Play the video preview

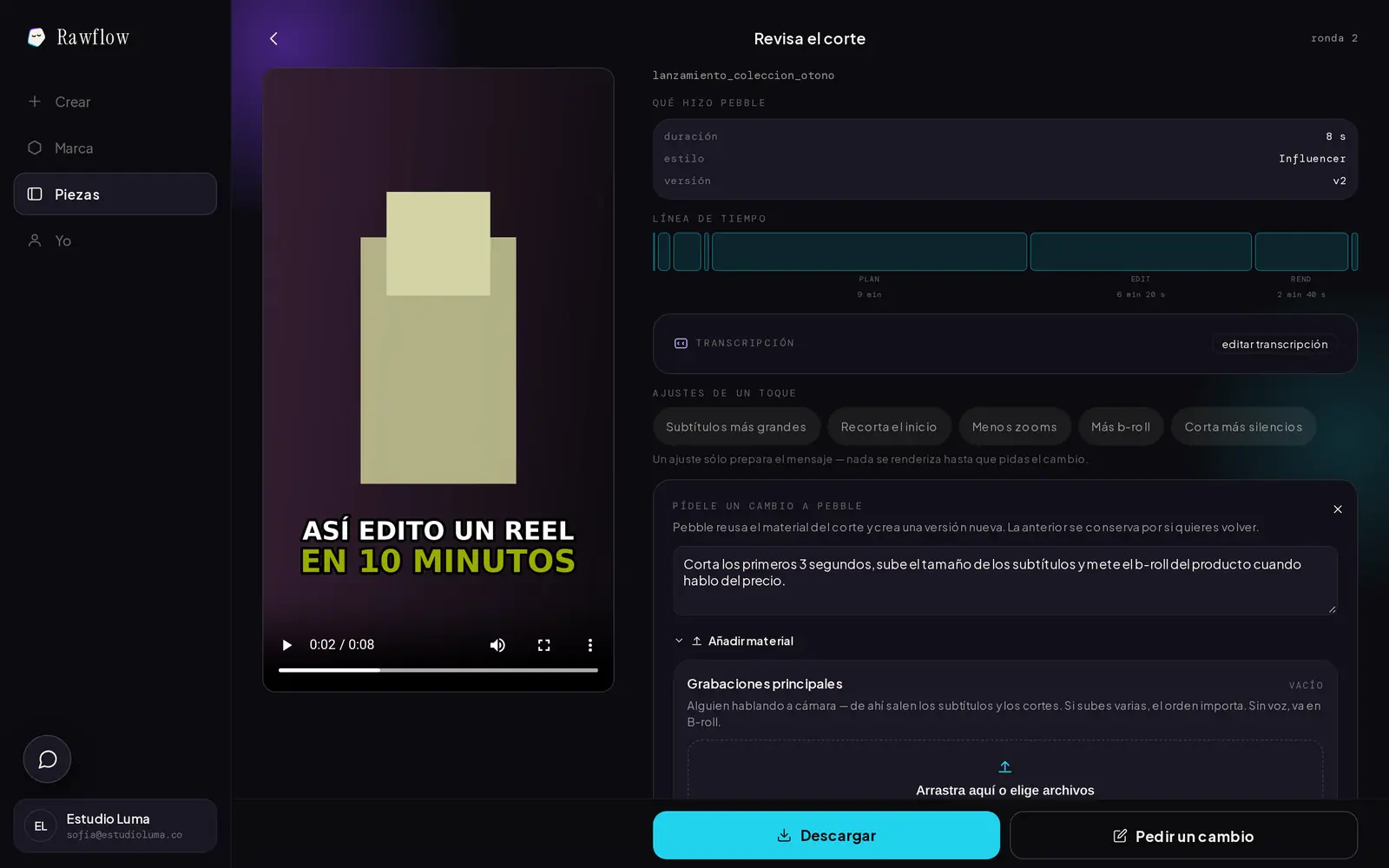(287, 645)
